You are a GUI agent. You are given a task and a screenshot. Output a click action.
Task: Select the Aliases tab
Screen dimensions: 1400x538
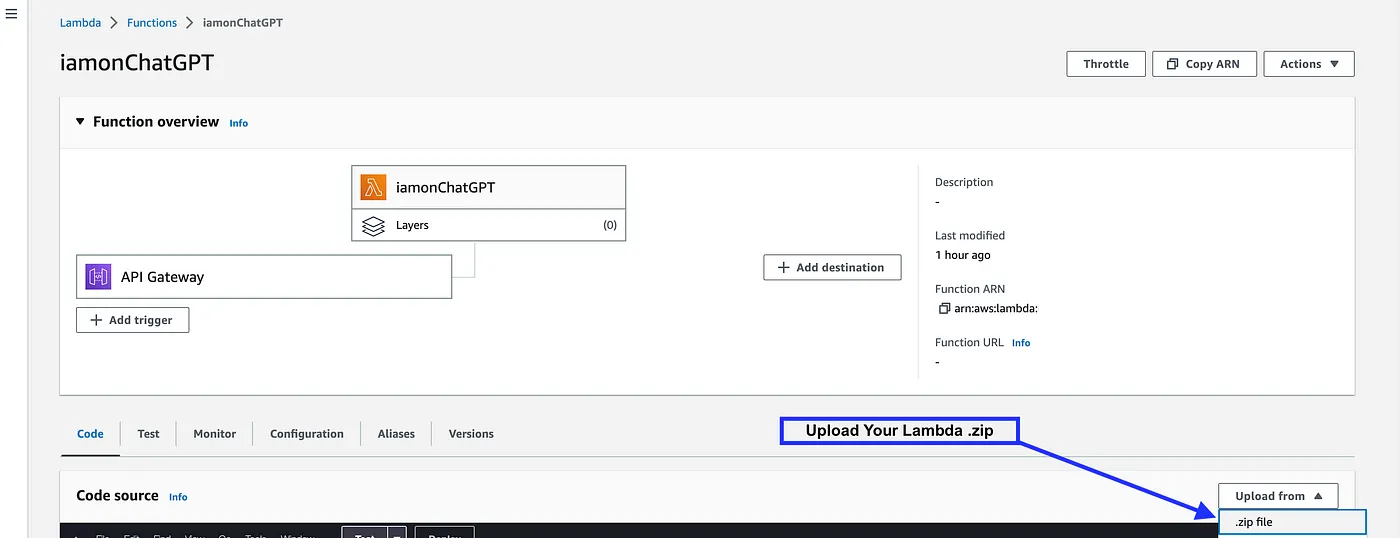(396, 434)
